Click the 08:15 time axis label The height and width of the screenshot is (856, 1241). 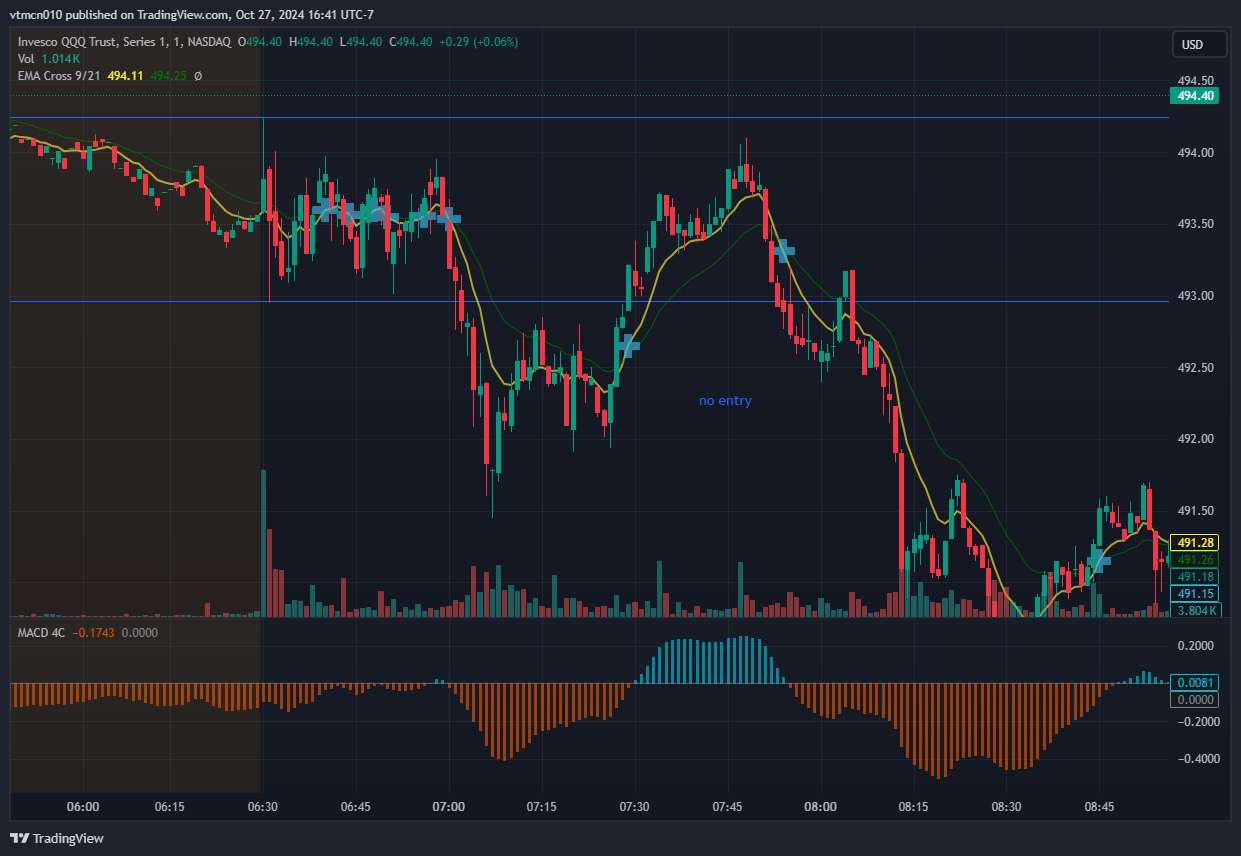point(913,806)
